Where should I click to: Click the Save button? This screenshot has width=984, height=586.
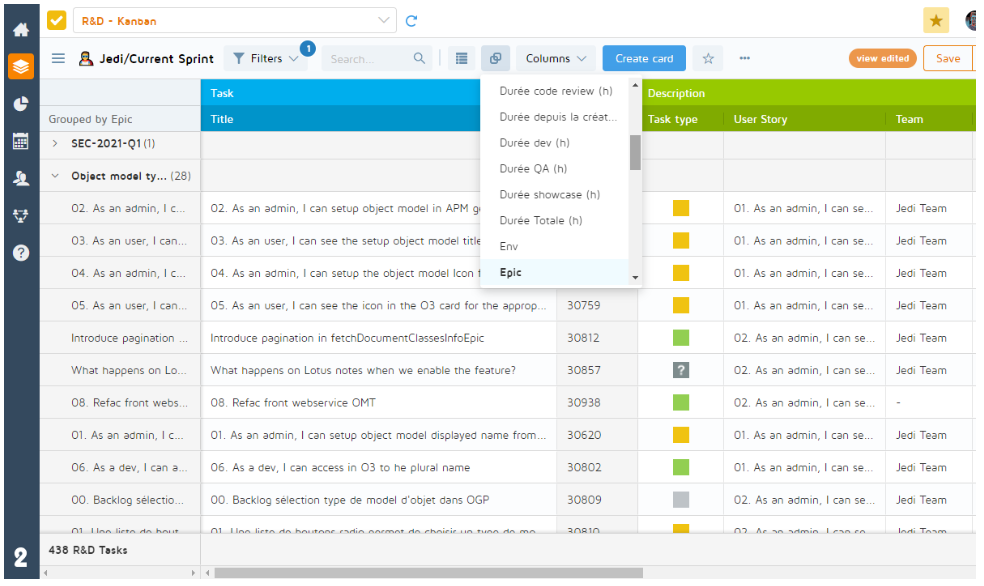(x=947, y=59)
